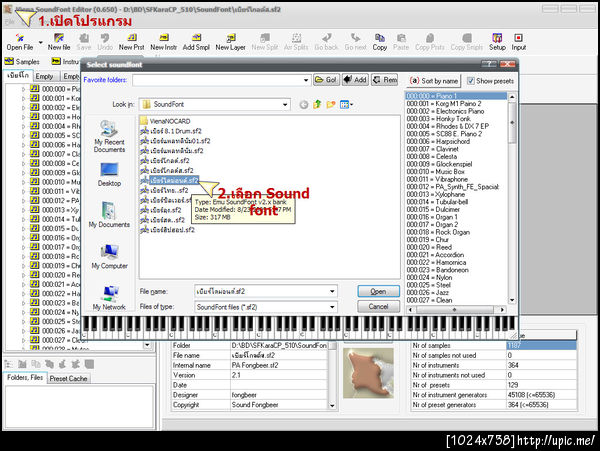Switch to the Folders, Files tab

tap(25, 378)
